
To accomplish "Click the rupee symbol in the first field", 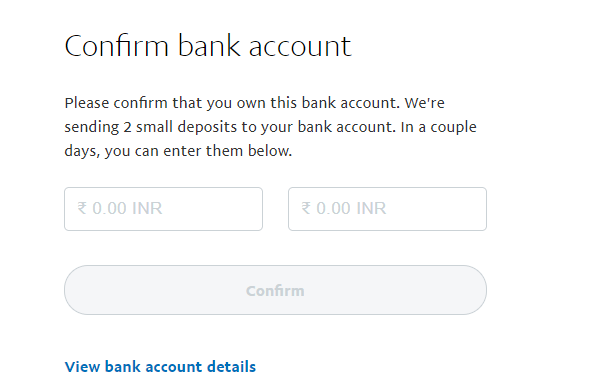I will [82, 208].
